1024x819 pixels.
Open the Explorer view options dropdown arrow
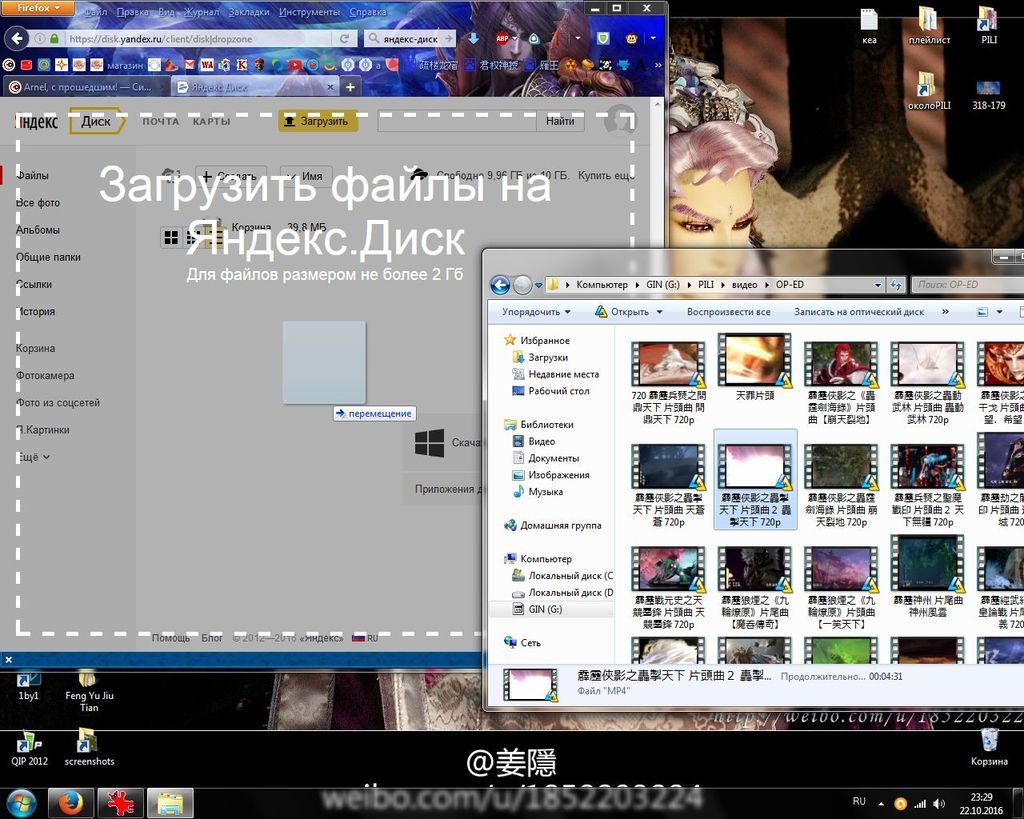999,312
